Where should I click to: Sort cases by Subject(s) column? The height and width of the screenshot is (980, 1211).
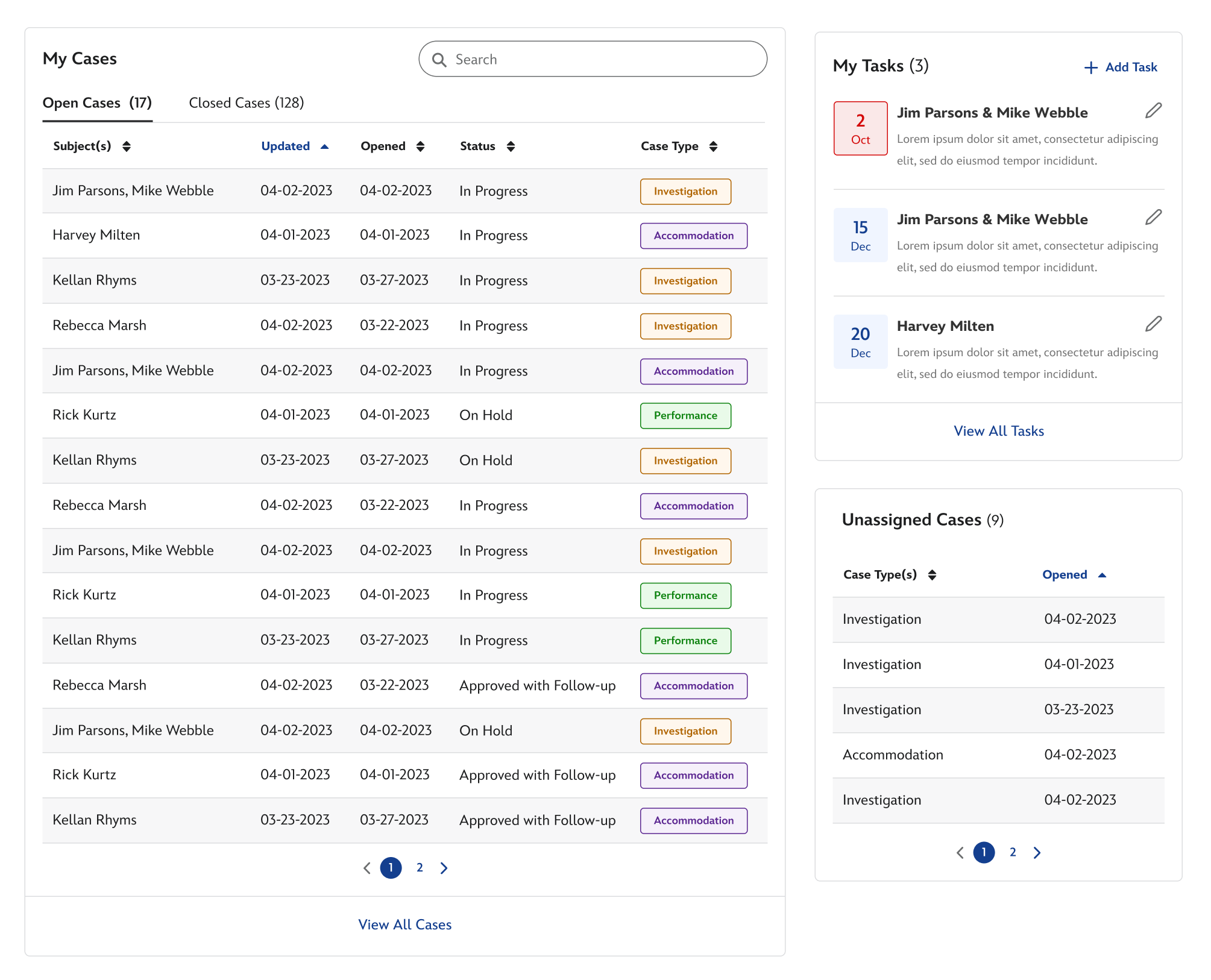coord(126,146)
